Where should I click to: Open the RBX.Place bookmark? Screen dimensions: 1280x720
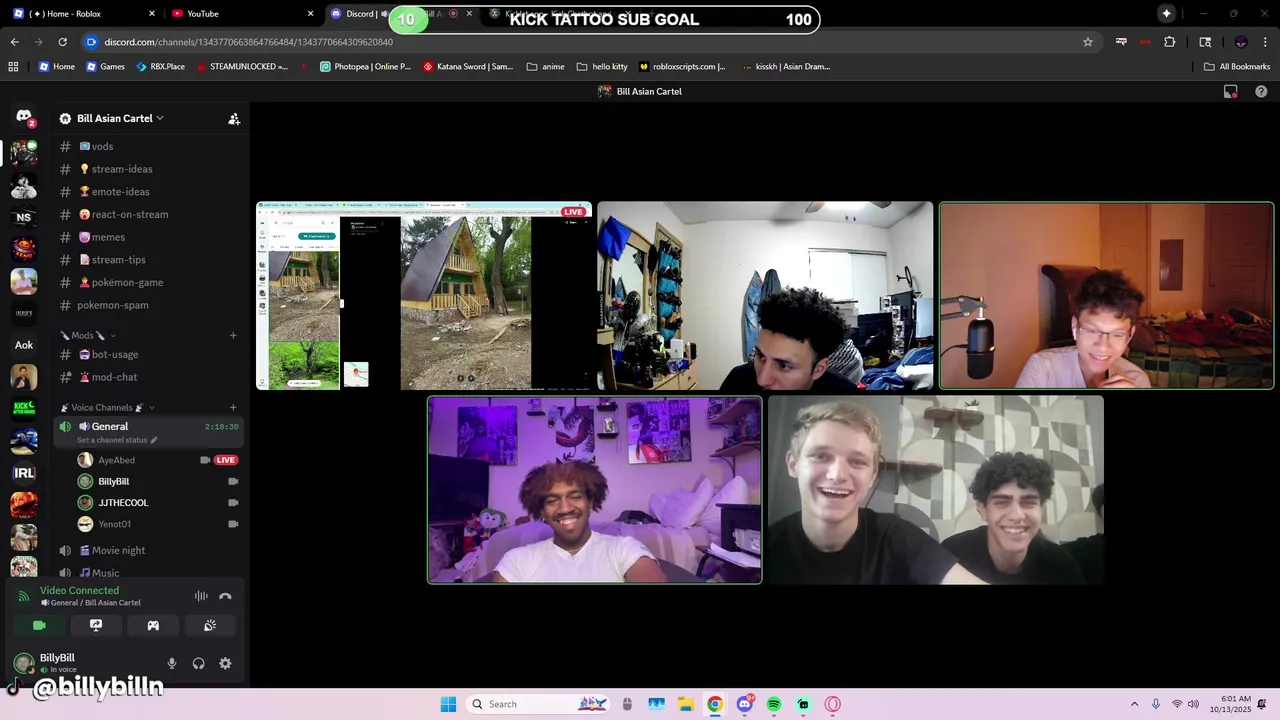pos(160,66)
